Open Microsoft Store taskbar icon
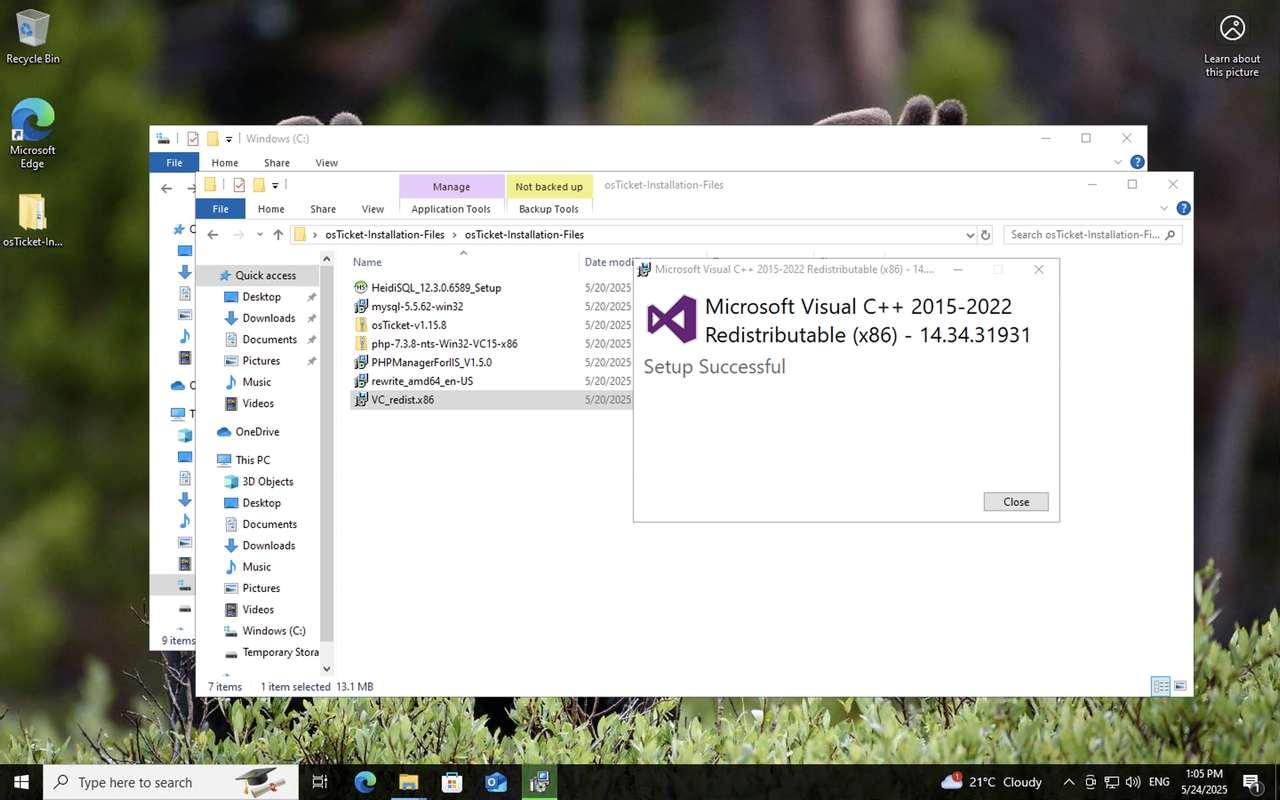 point(452,782)
